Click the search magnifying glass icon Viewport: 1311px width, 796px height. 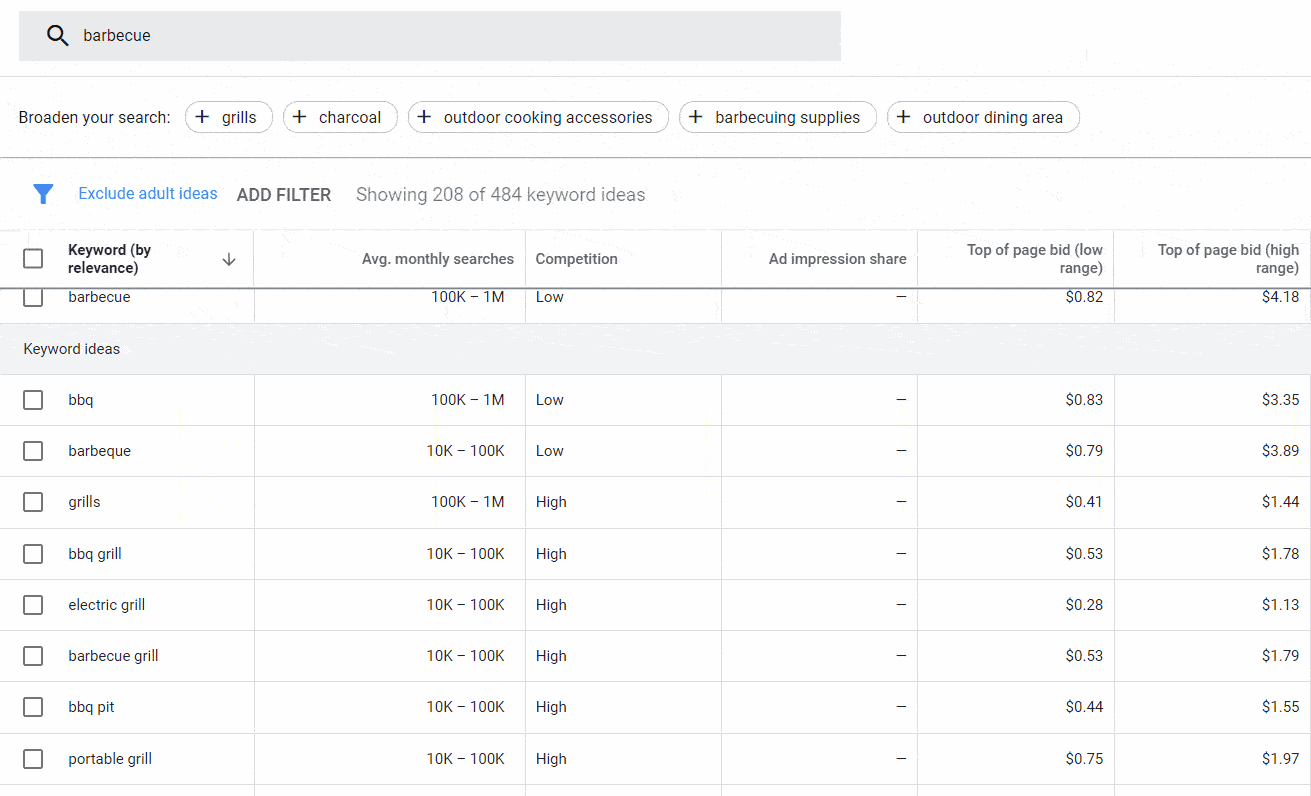(57, 35)
